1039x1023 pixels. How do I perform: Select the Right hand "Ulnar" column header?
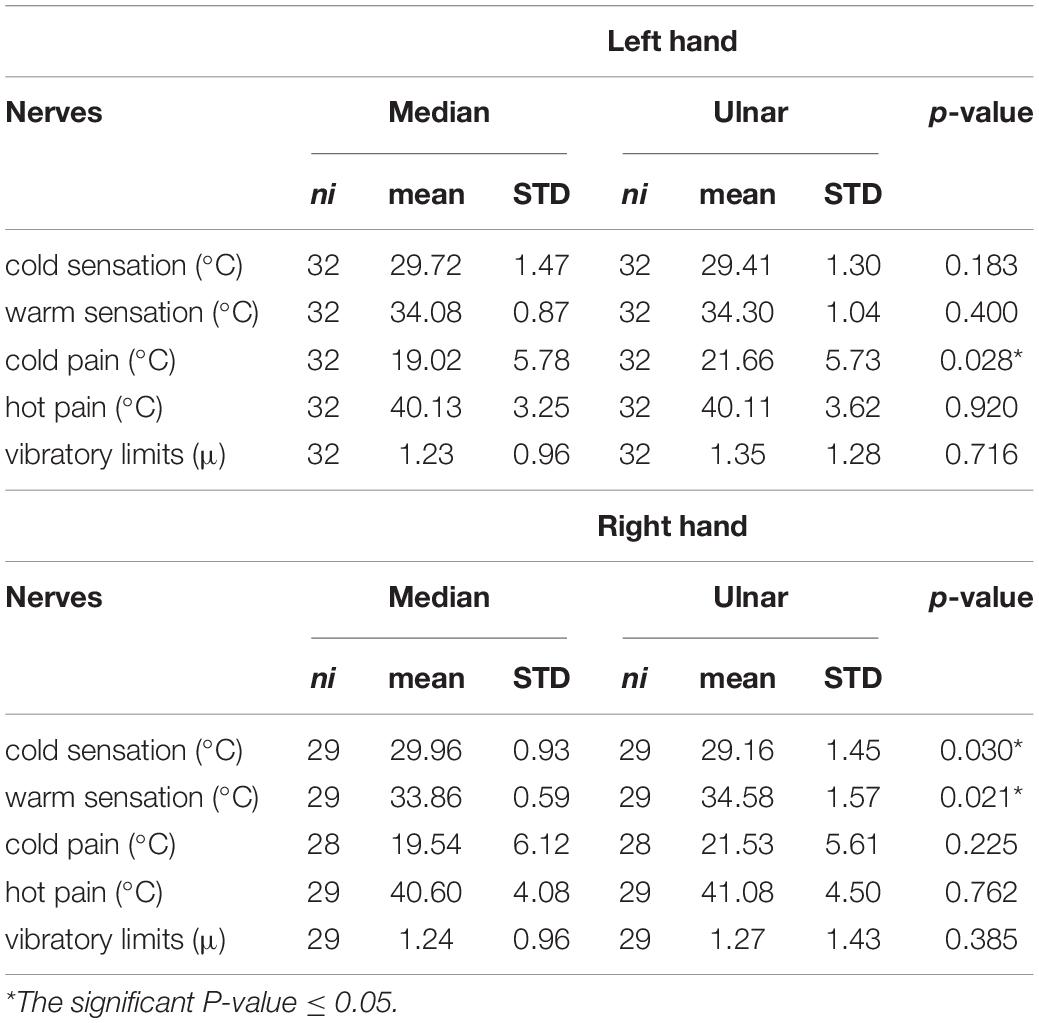750,597
